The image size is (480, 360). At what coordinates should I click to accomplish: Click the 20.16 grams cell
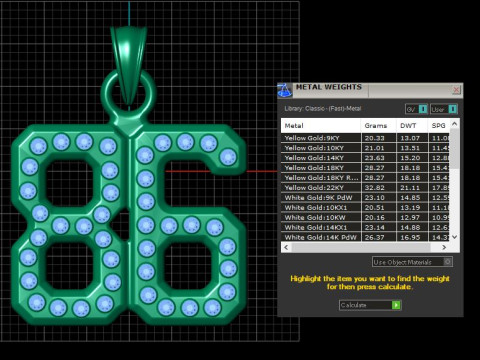click(x=379, y=218)
